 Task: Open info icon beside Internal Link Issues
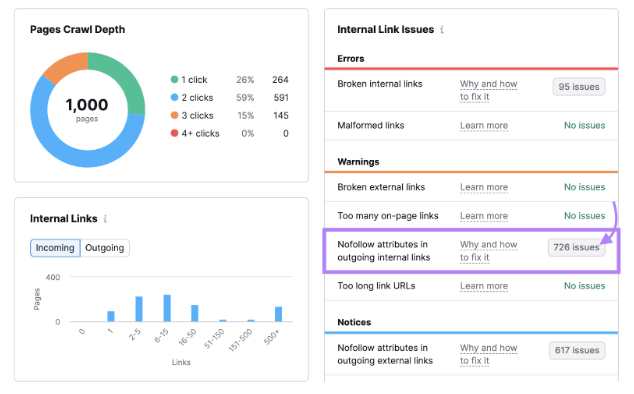click(442, 30)
